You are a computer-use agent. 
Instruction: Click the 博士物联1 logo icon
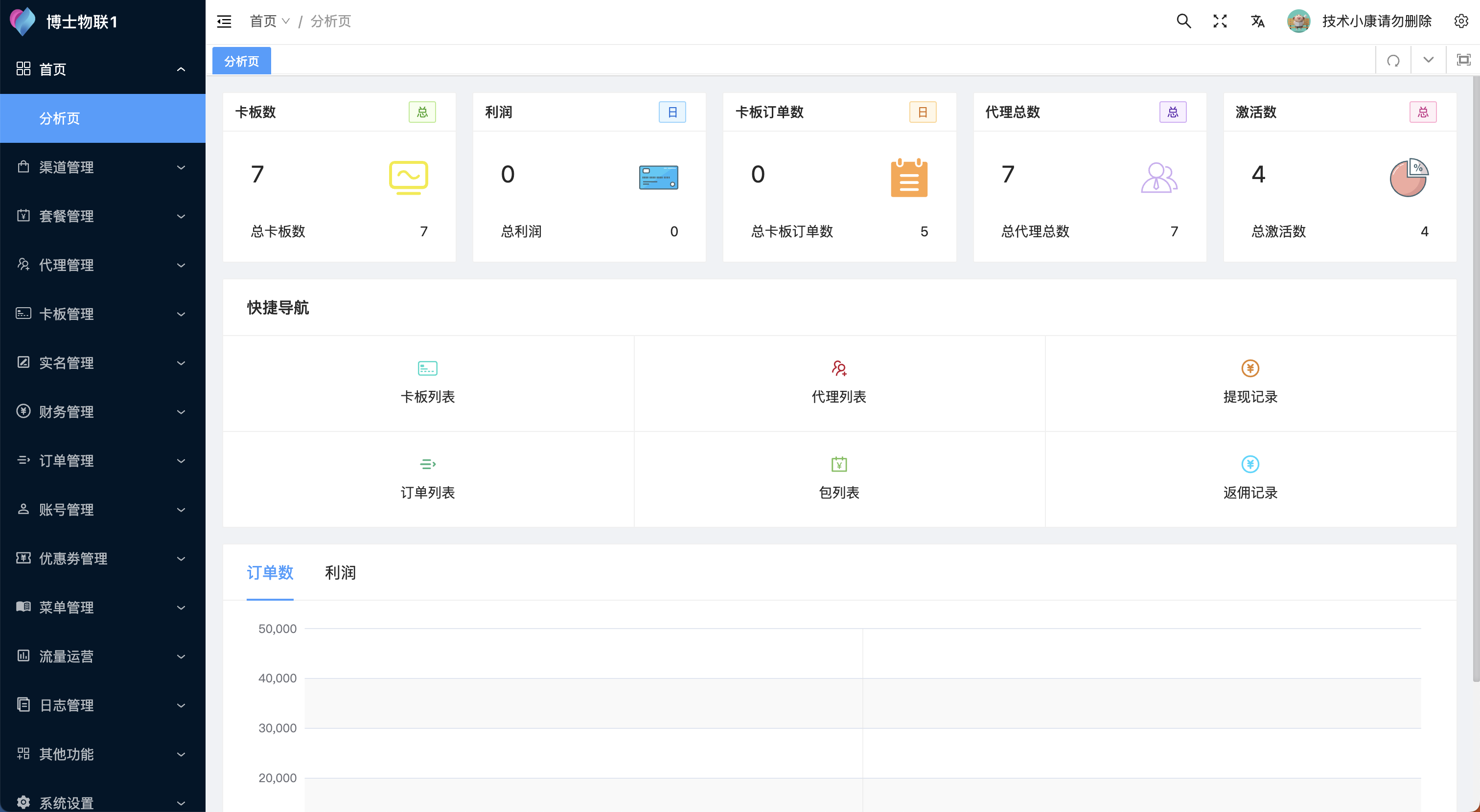(x=23, y=22)
